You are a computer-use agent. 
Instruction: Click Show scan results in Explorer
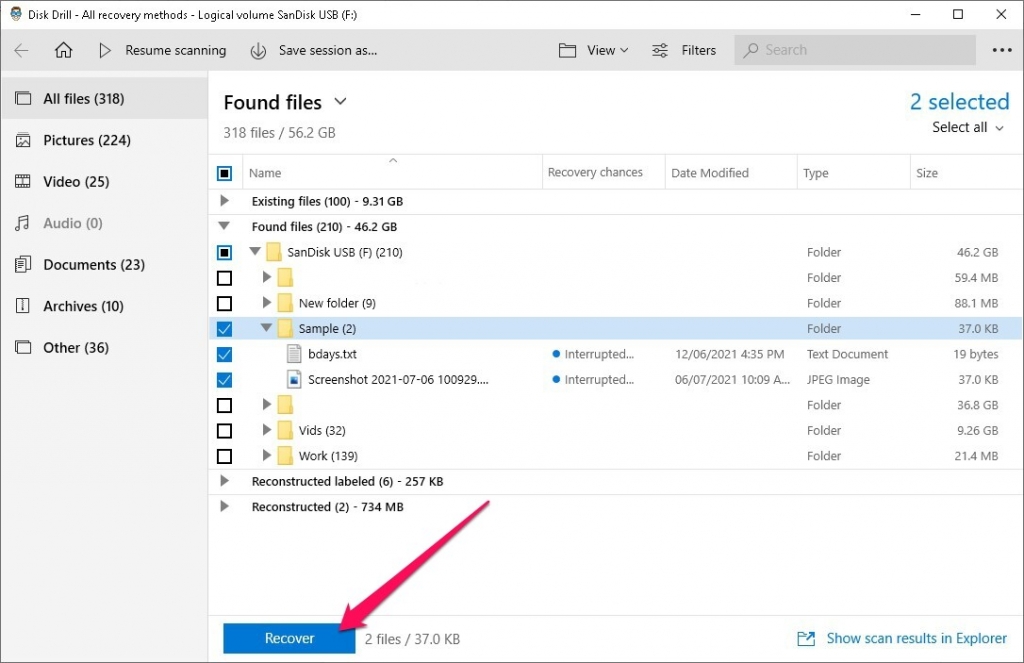pos(916,638)
